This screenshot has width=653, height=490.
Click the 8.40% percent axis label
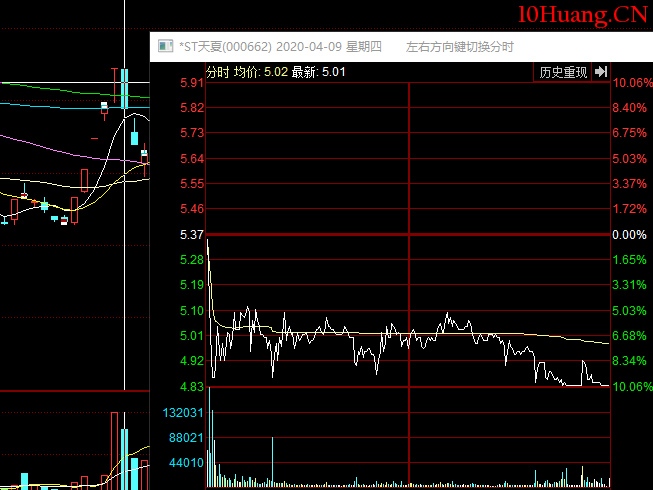(629, 108)
